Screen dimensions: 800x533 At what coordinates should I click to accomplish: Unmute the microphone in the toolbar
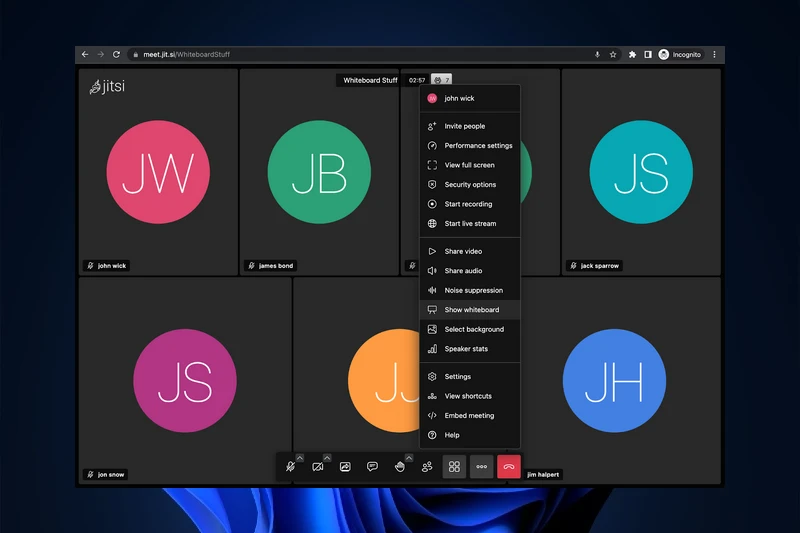289,467
